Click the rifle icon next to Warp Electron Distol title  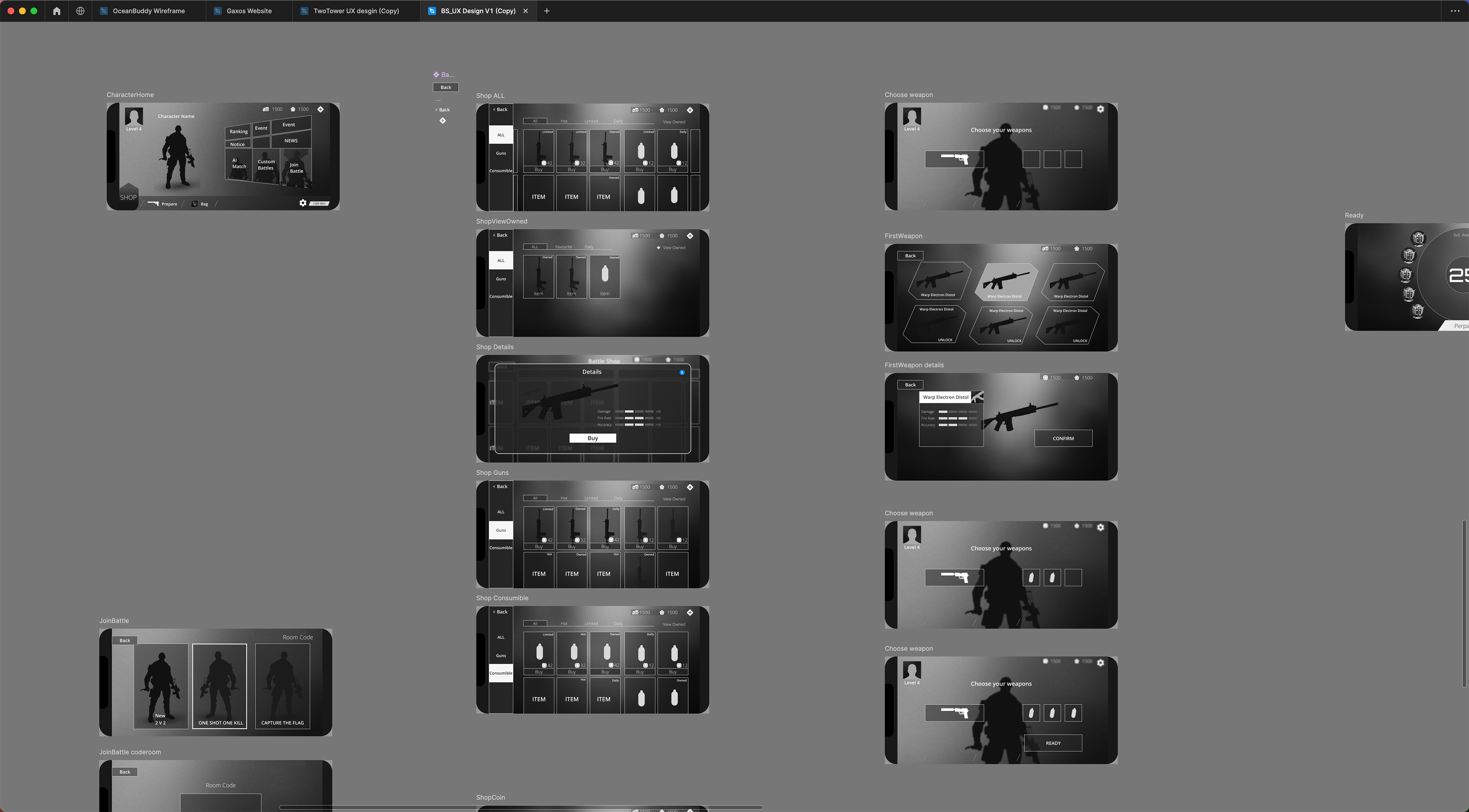977,397
